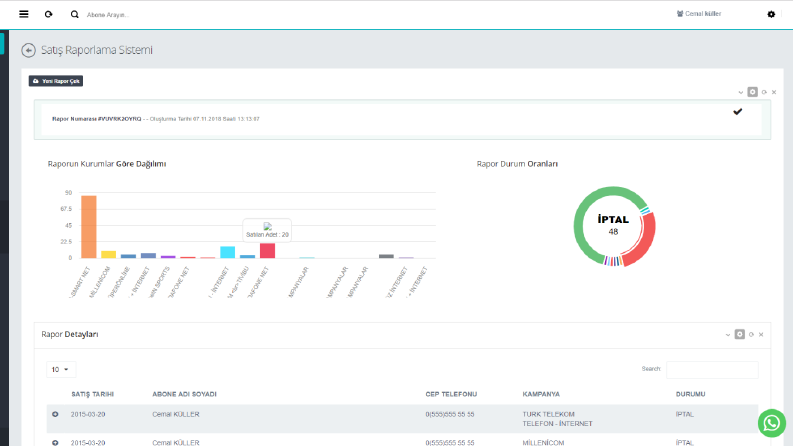Viewport: 793px width, 446px height.
Task: Sort by KAMPANYA column
Action: [x=541, y=394]
